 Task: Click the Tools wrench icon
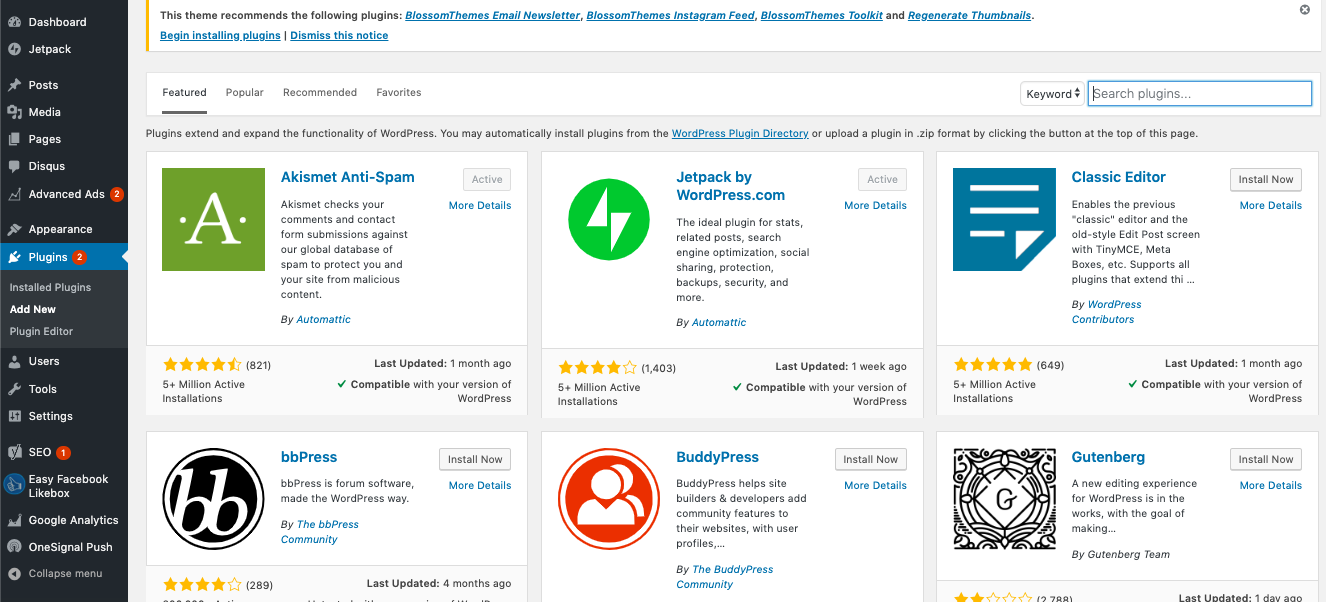pos(14,389)
